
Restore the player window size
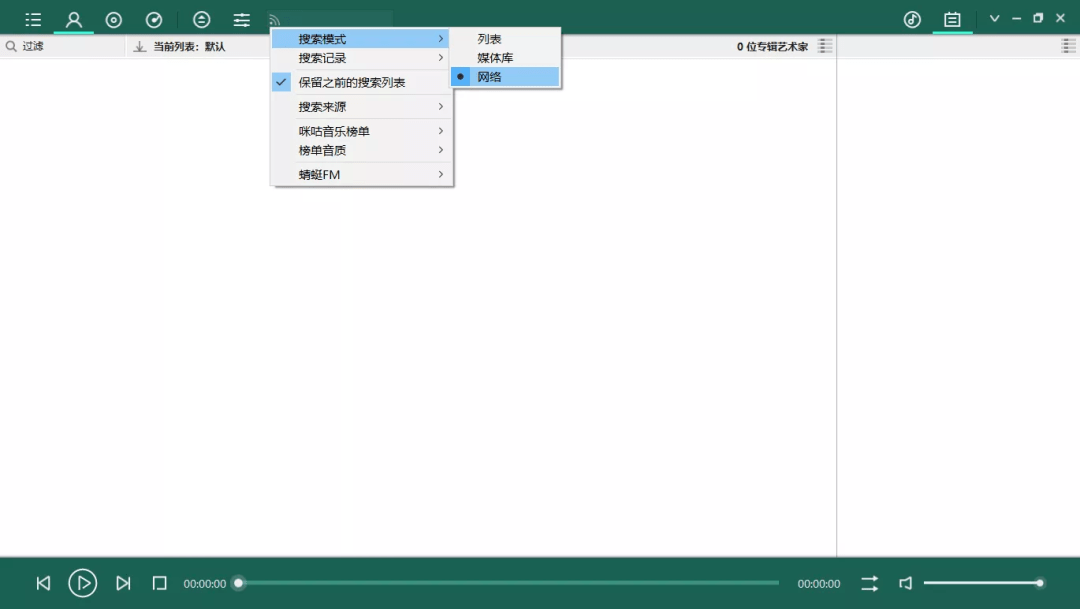click(1038, 19)
